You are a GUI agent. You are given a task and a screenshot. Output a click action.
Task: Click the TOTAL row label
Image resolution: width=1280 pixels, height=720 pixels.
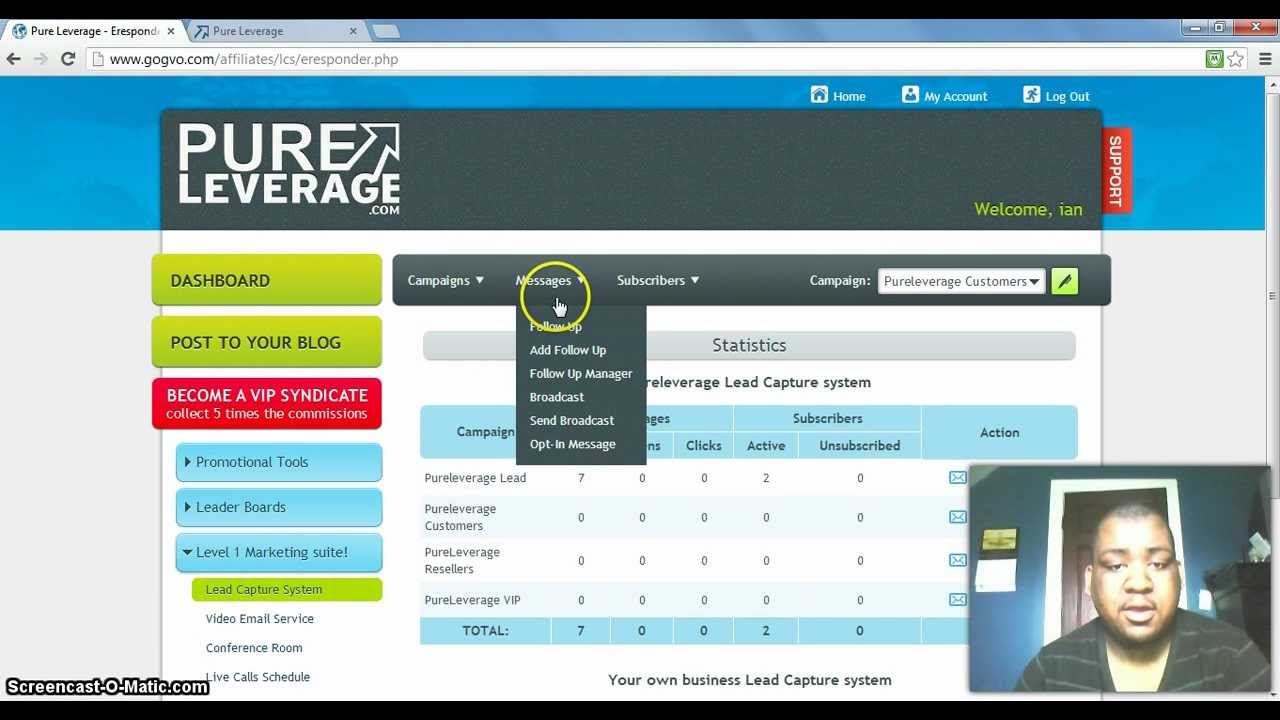tap(485, 631)
